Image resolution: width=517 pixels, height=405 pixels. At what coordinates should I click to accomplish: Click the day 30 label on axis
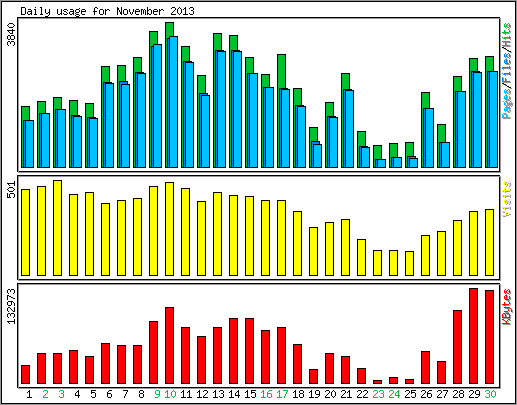(490, 394)
